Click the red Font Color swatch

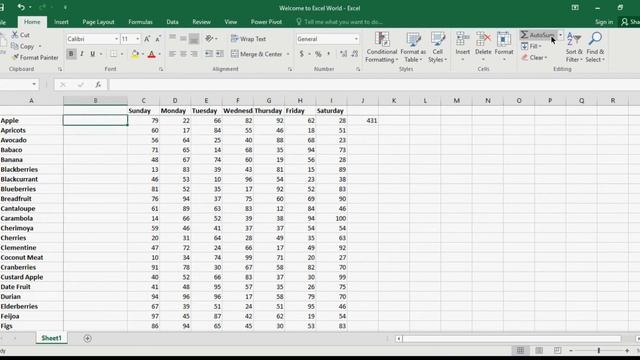point(151,54)
